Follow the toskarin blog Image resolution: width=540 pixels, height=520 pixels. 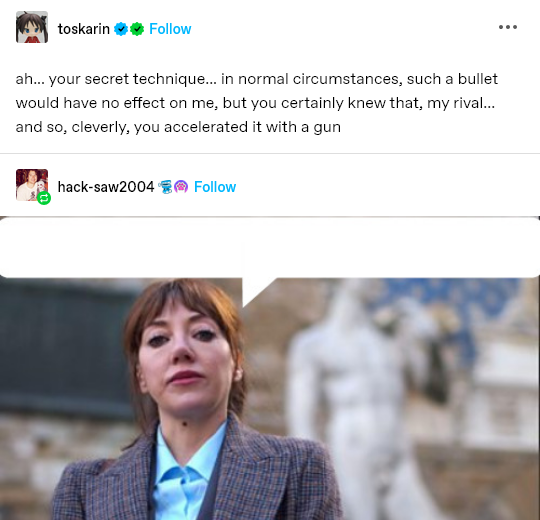(170, 29)
